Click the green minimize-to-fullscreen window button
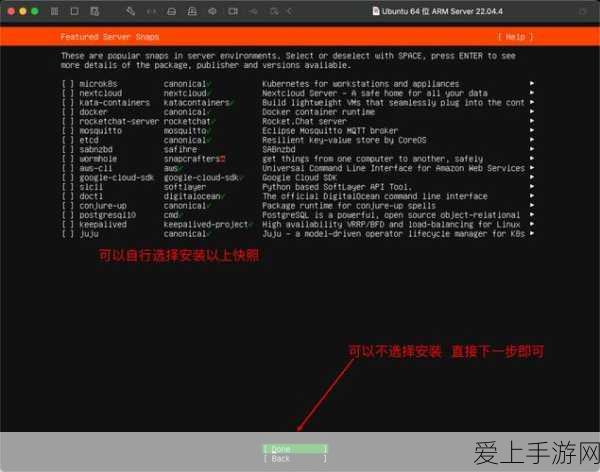This screenshot has height=472, width=600. tap(35, 11)
